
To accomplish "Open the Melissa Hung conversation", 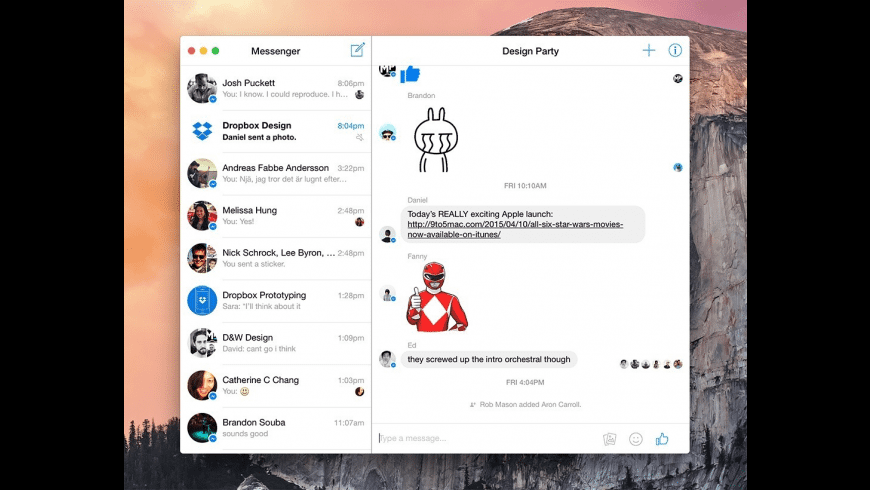I will (x=276, y=216).
